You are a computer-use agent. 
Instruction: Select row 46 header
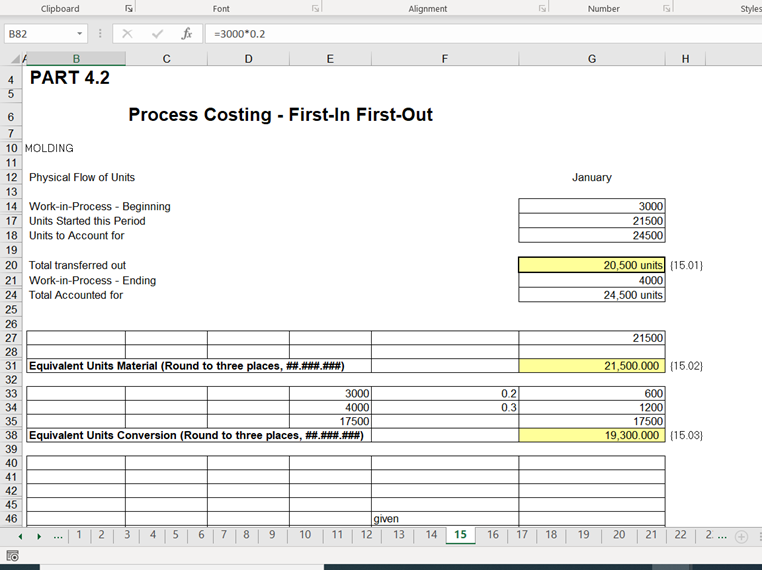click(11, 518)
